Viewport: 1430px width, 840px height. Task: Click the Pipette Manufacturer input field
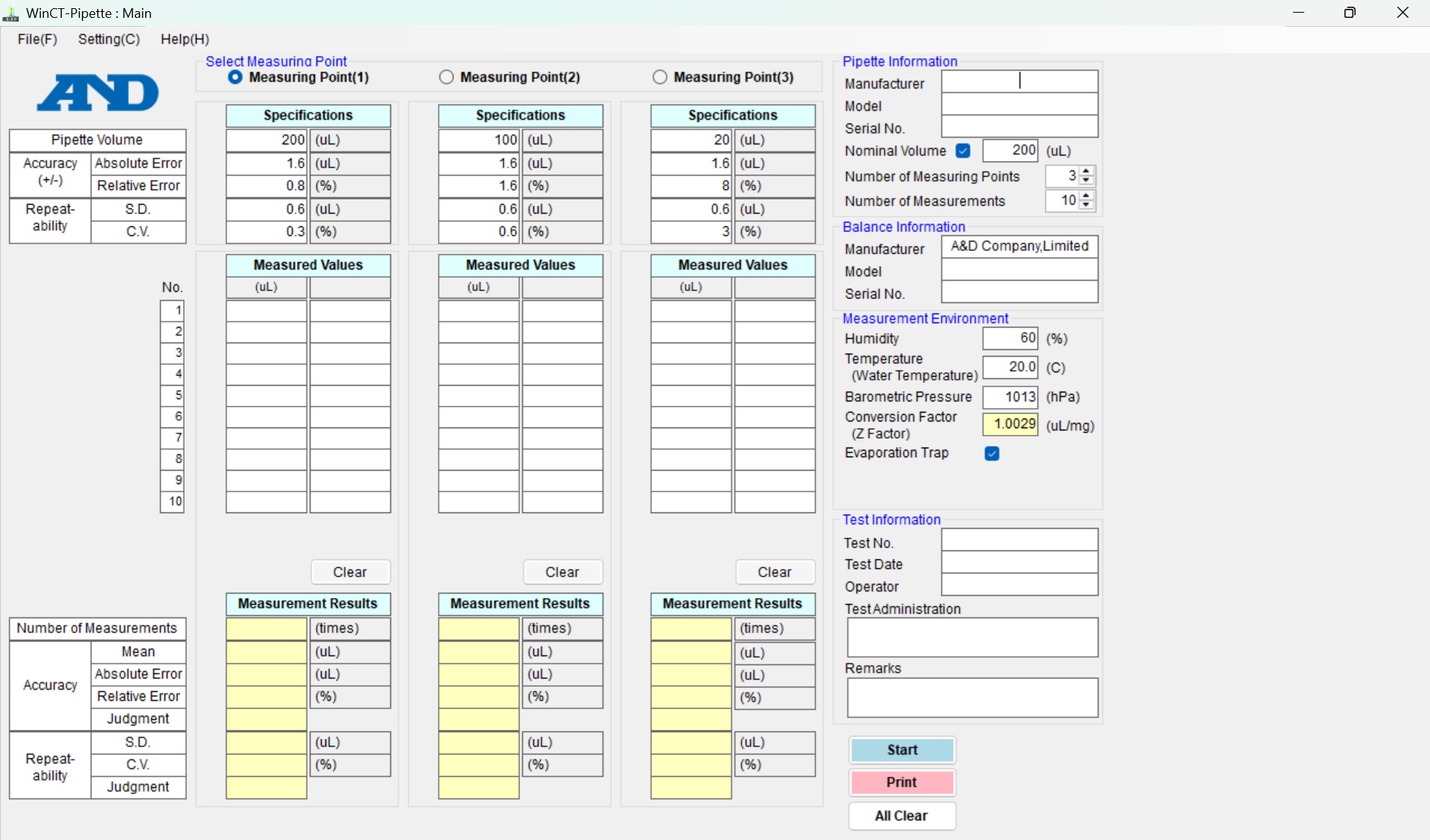[x=1020, y=82]
